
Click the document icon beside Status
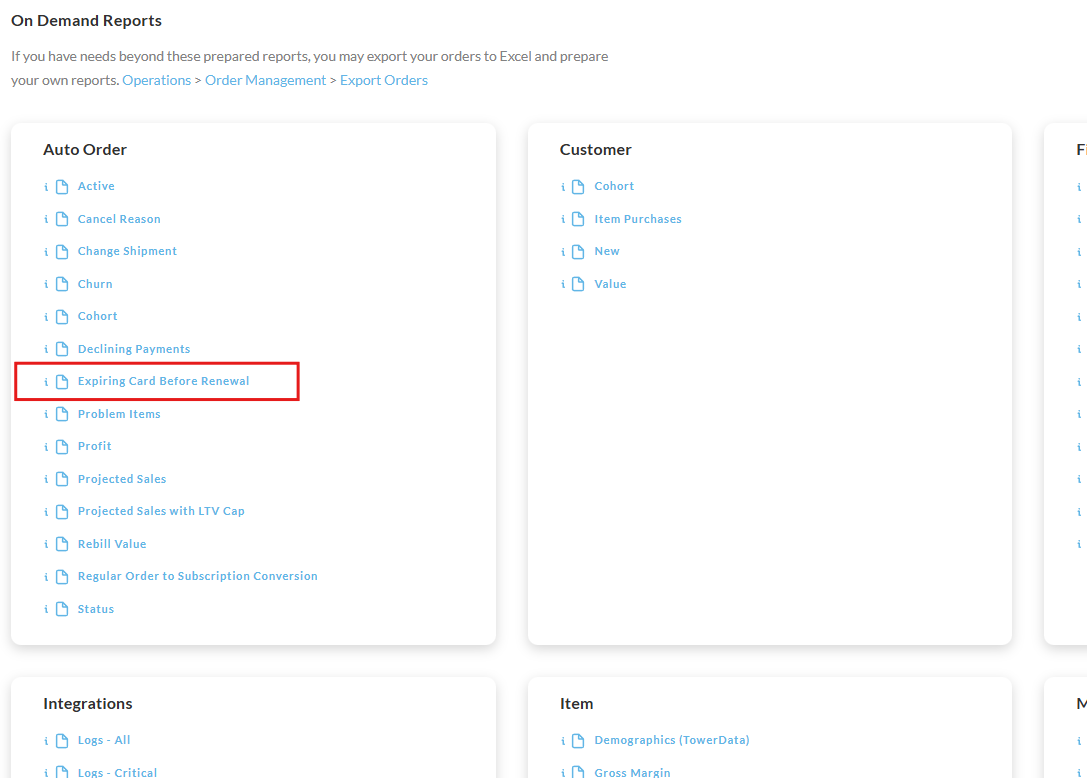click(x=62, y=609)
